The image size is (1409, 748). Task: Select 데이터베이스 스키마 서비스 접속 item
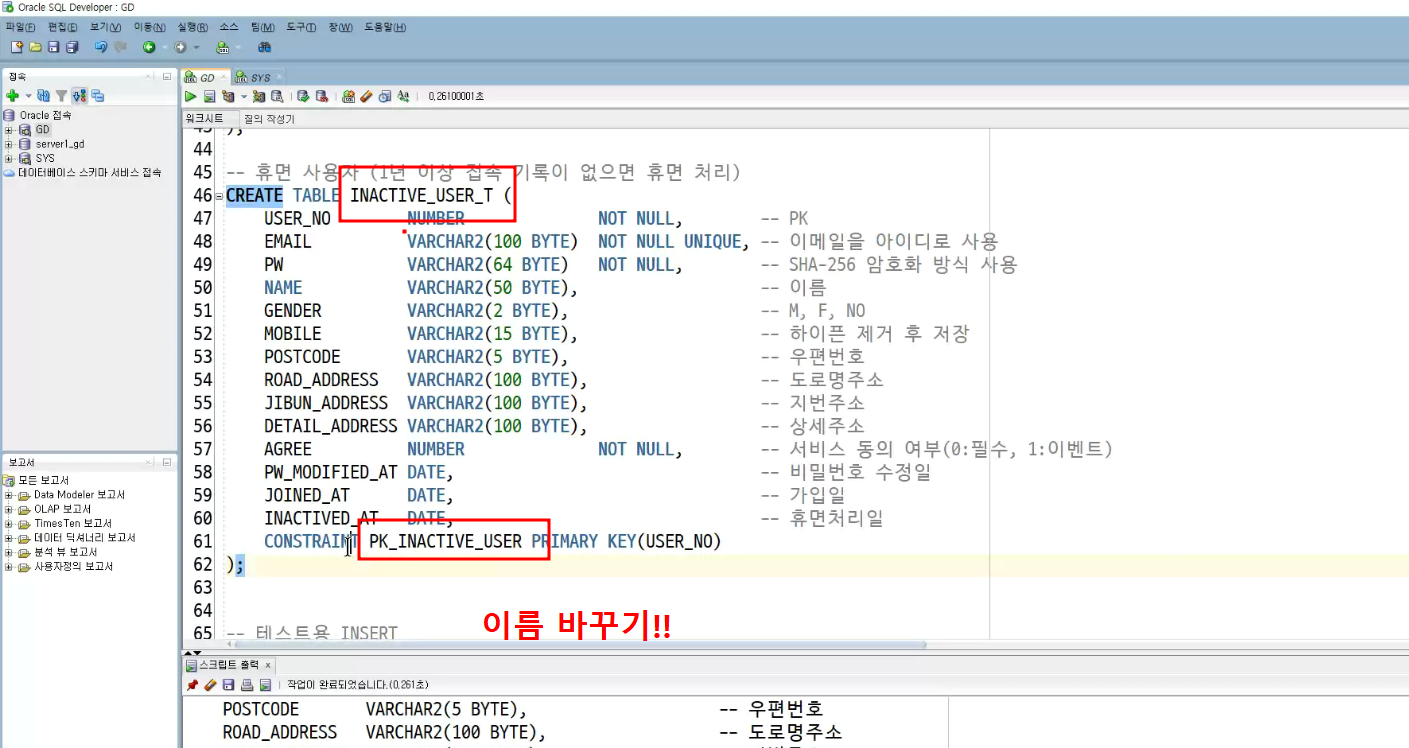coord(82,172)
